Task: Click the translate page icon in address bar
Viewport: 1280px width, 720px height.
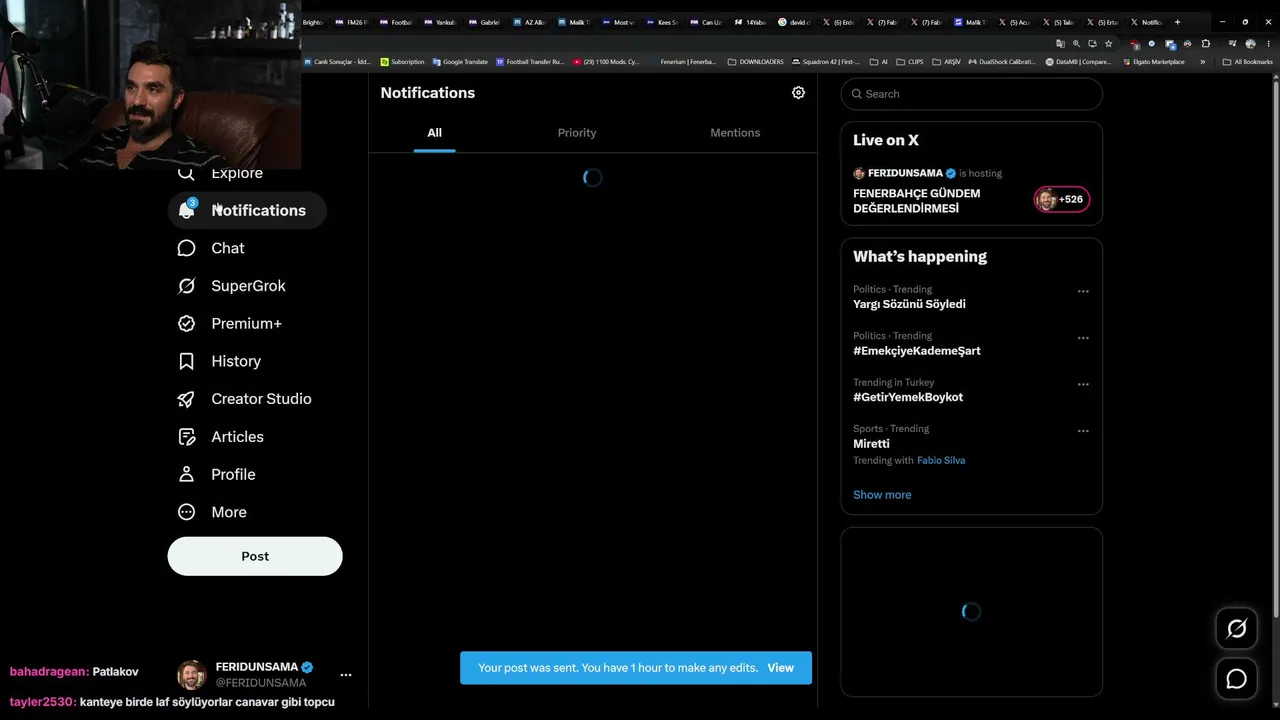Action: (x=1060, y=44)
